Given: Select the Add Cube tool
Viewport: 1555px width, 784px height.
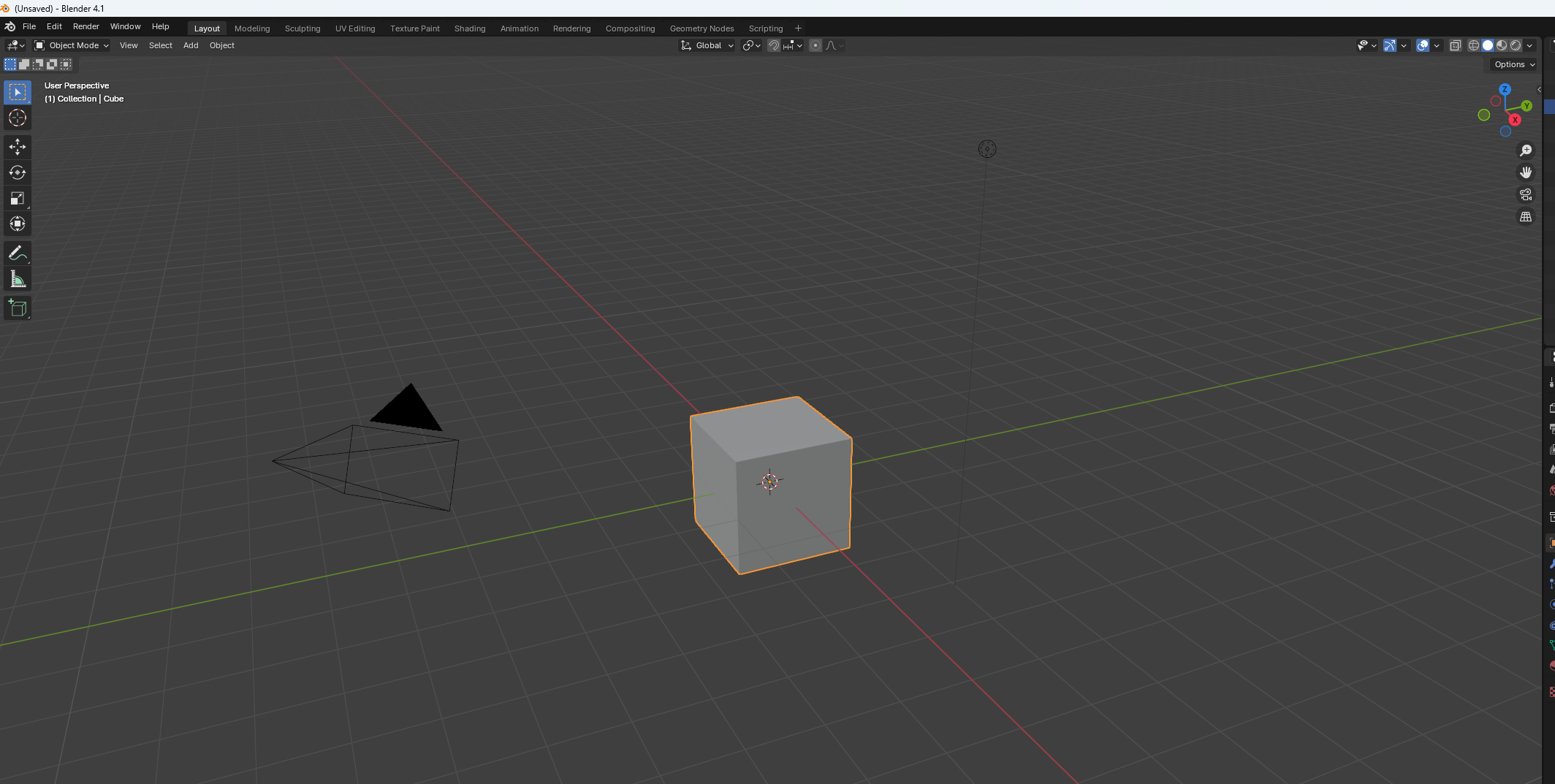Looking at the screenshot, I should 18,308.
